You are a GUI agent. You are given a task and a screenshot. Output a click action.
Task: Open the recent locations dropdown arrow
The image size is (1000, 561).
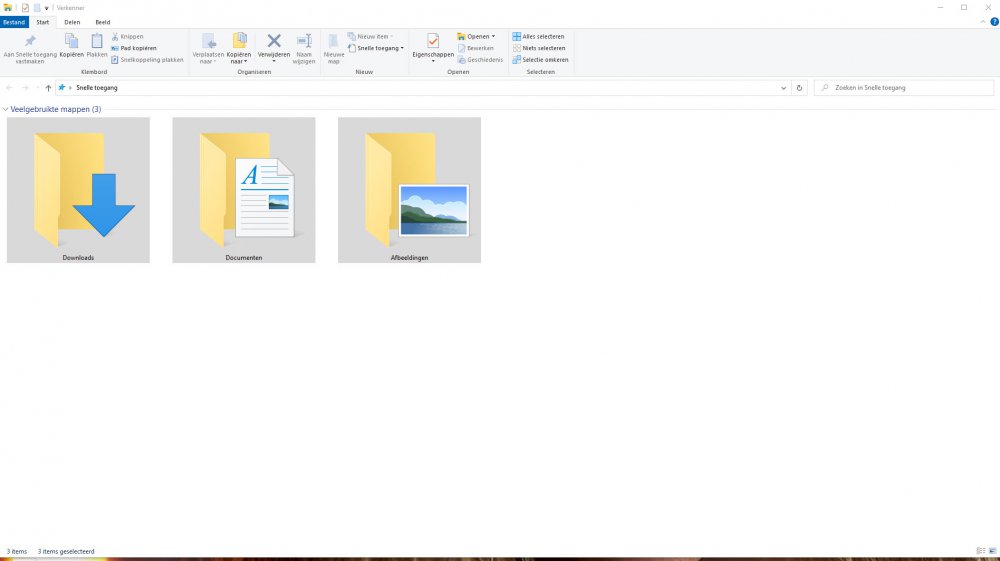click(38, 88)
